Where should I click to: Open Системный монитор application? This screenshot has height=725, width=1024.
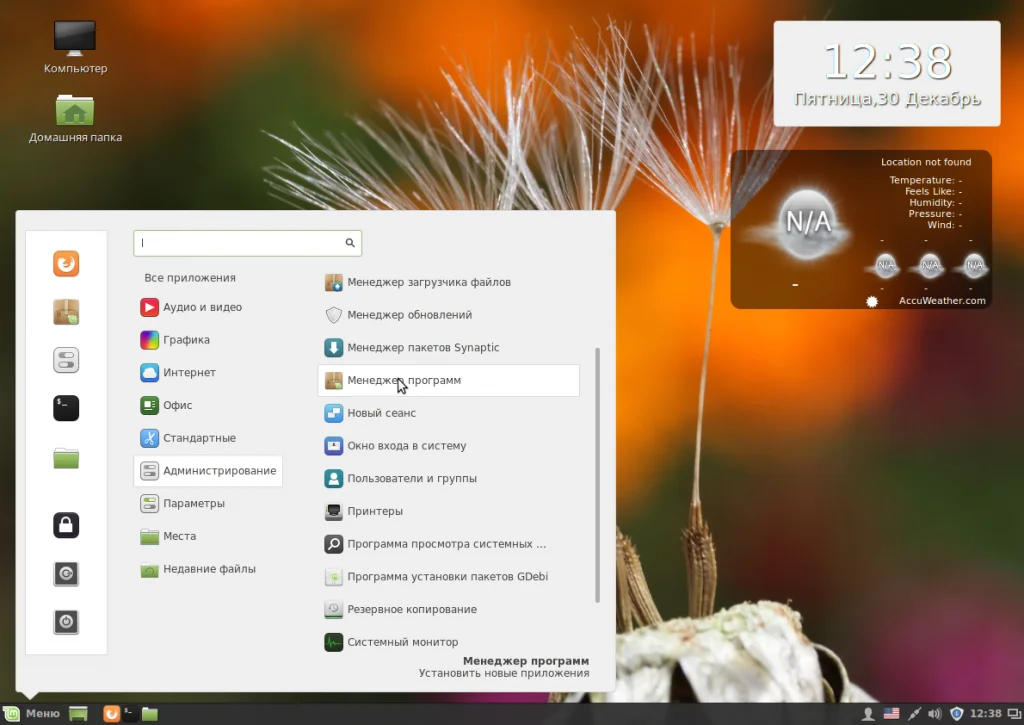[x=402, y=642]
